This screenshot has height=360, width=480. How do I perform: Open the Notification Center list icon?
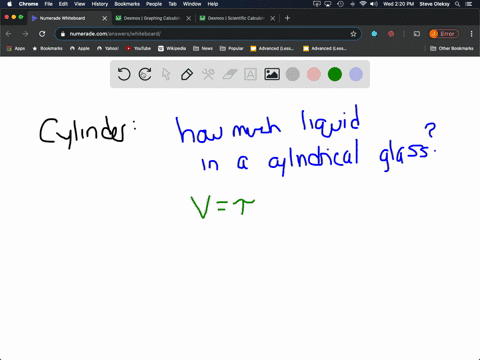click(469, 4)
